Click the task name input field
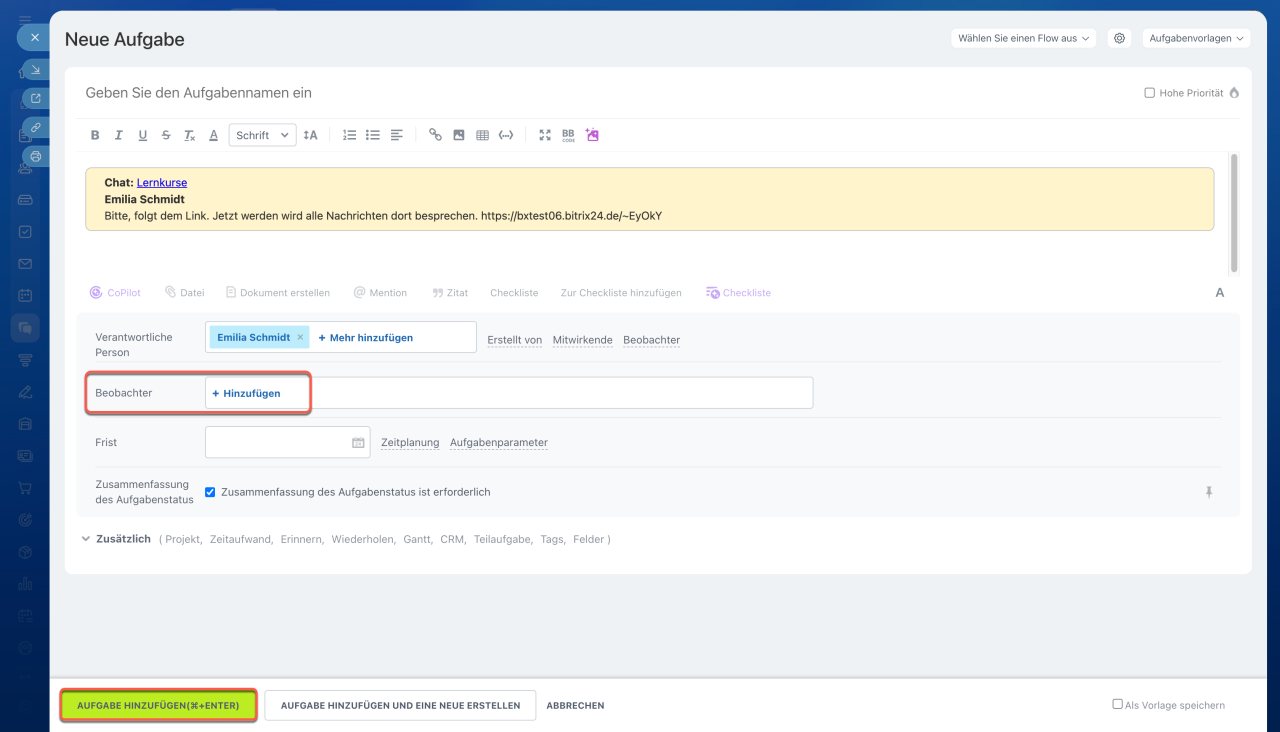Image resolution: width=1280 pixels, height=732 pixels. [500, 93]
